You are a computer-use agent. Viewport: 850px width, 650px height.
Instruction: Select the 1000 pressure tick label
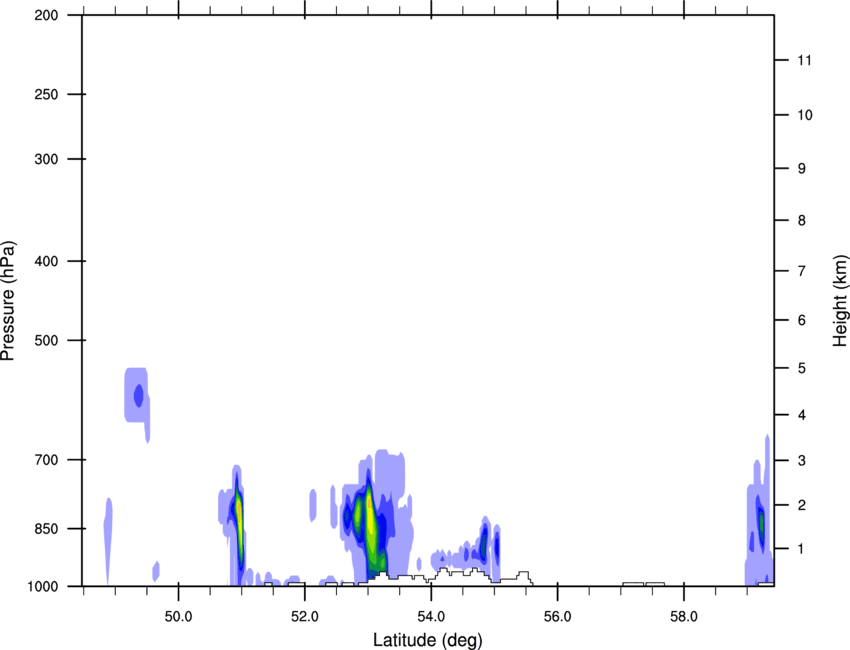(x=43, y=586)
